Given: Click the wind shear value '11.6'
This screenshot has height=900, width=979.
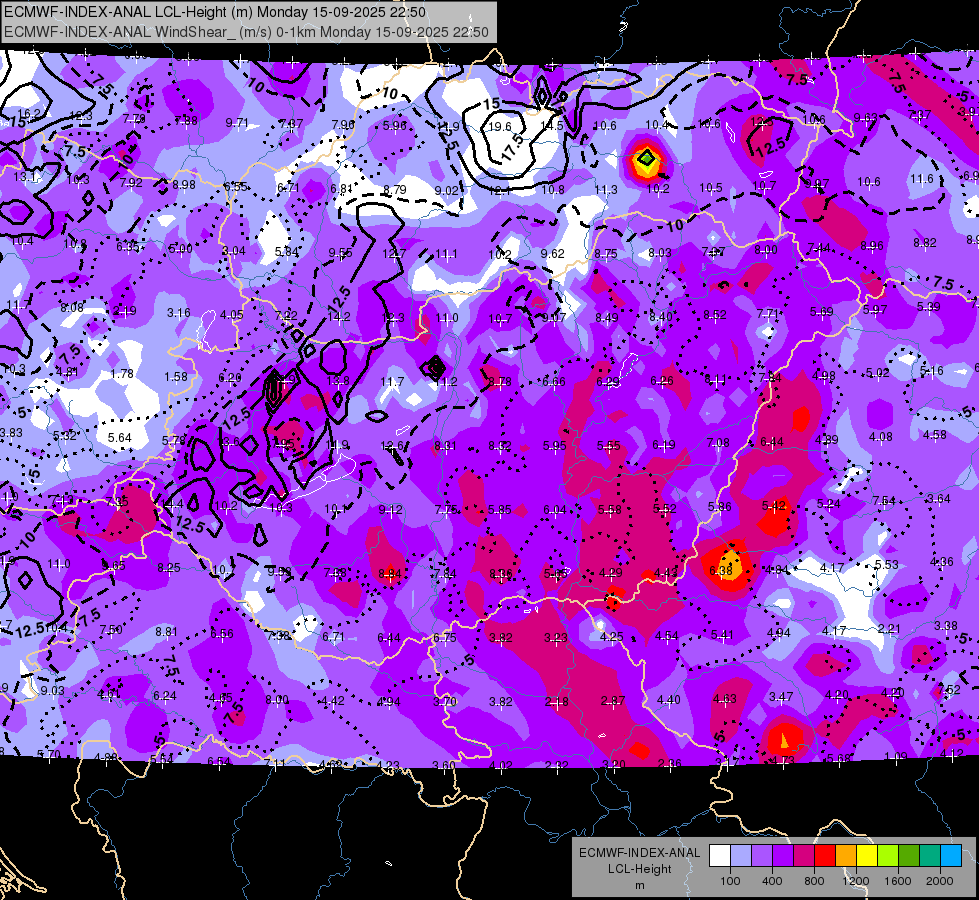Looking at the screenshot, I should pyautogui.click(x=922, y=179).
